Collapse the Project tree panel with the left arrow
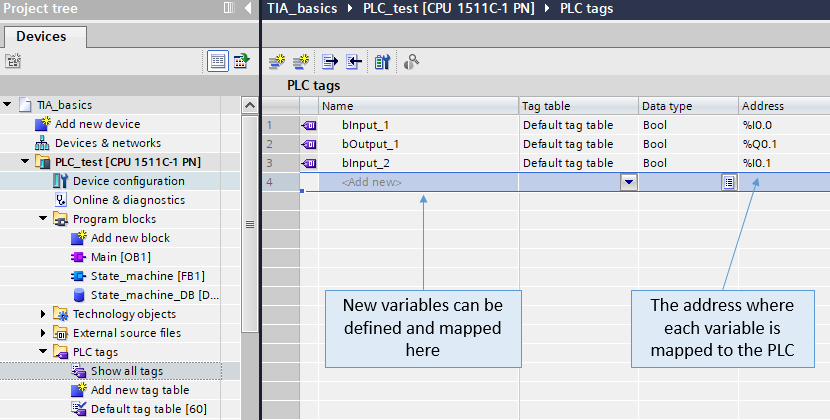The width and height of the screenshot is (830, 420). pos(248,9)
